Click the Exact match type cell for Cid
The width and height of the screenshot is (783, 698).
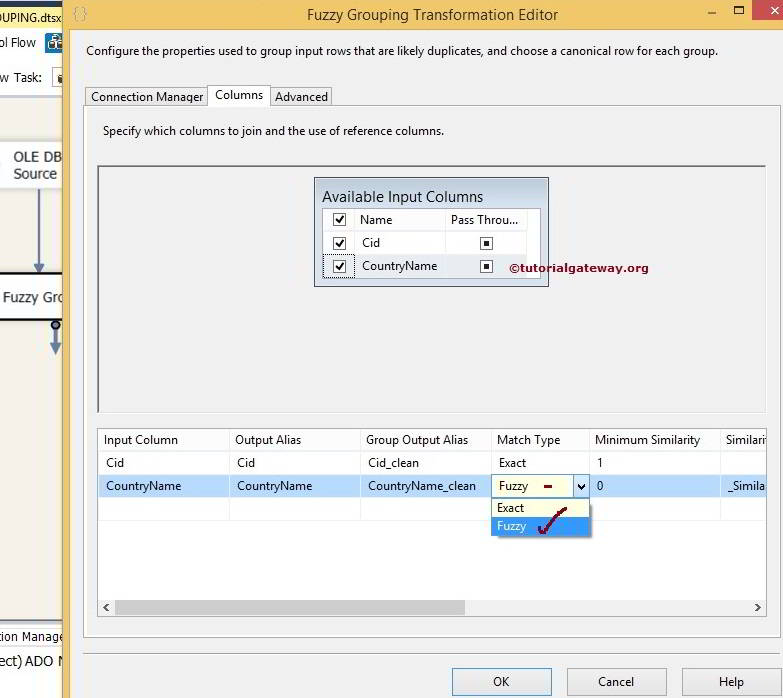[x=540, y=463]
